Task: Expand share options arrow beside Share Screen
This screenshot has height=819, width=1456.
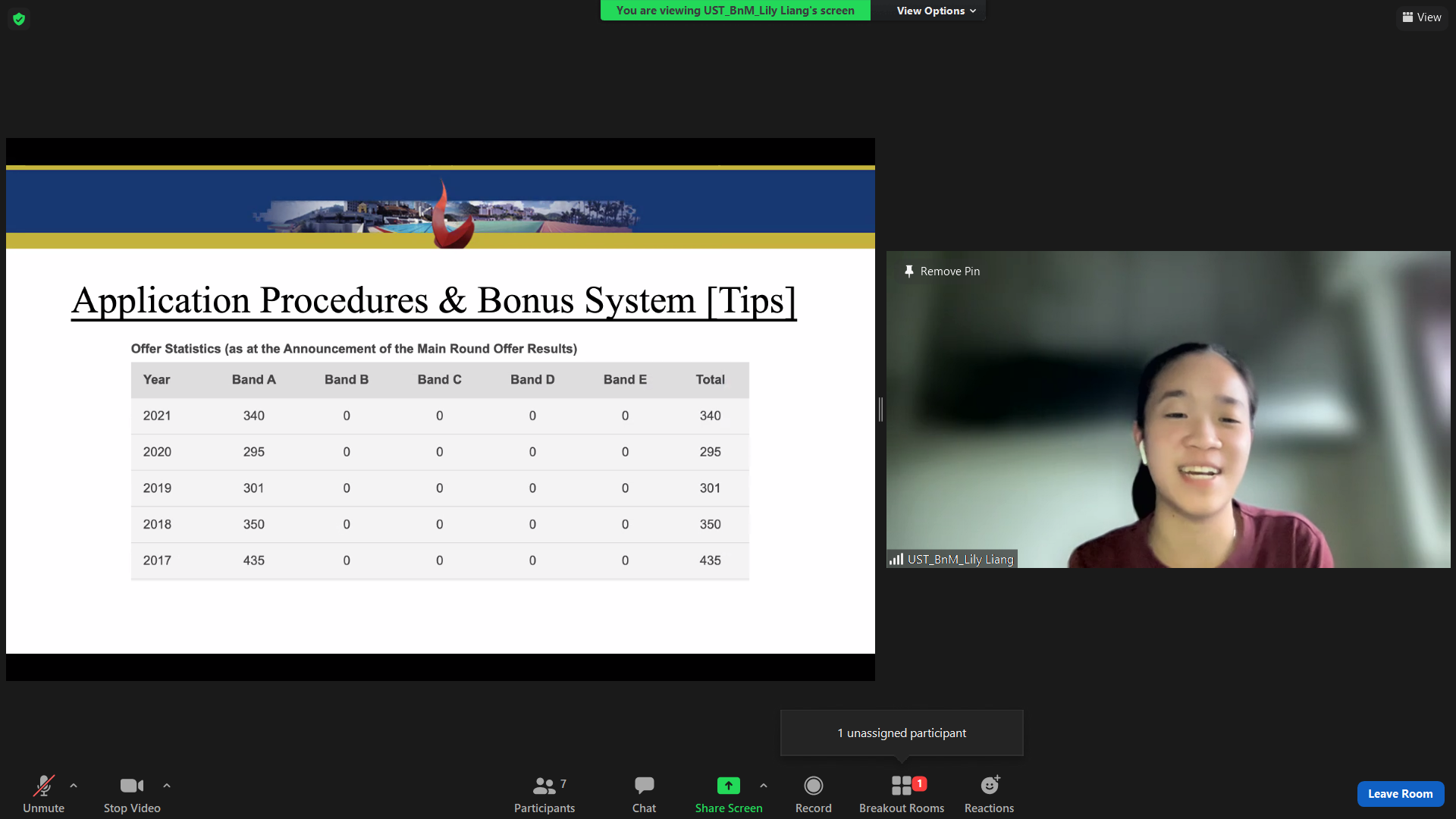Action: [x=764, y=786]
